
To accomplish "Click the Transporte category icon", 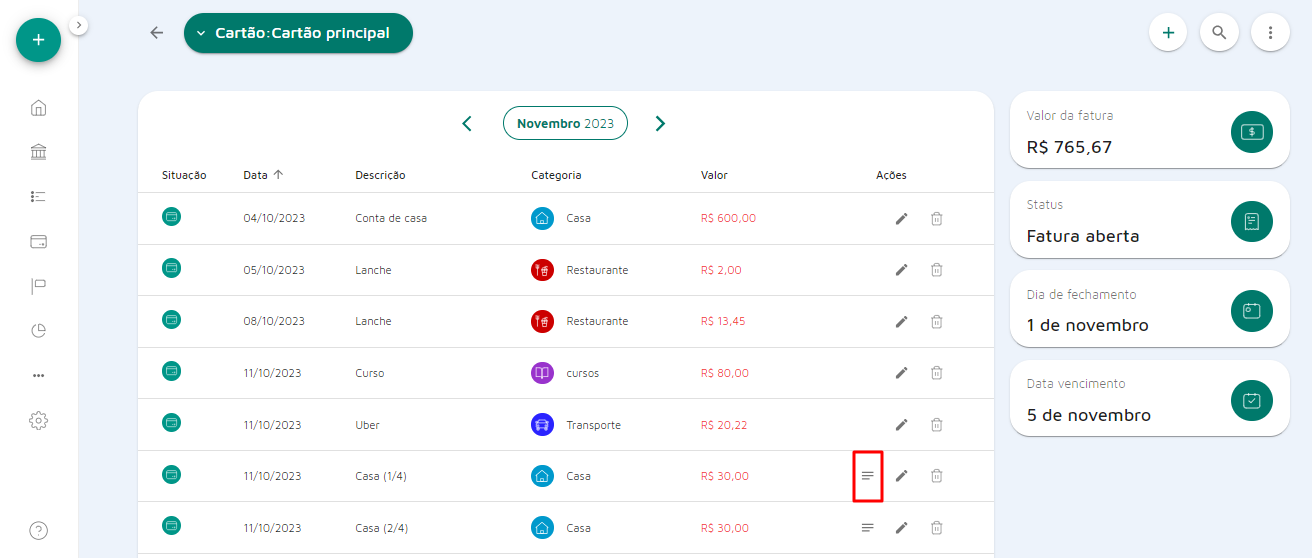I will [x=542, y=425].
